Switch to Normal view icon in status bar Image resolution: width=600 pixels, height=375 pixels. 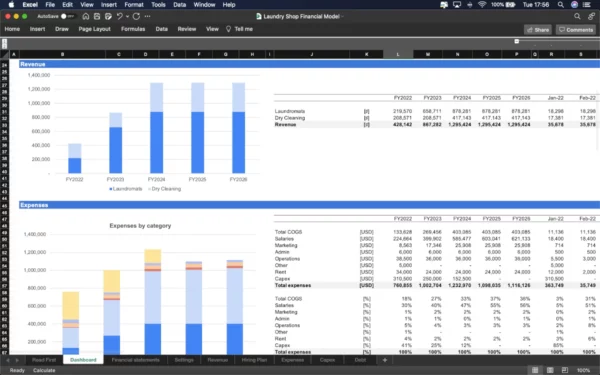click(x=535, y=370)
